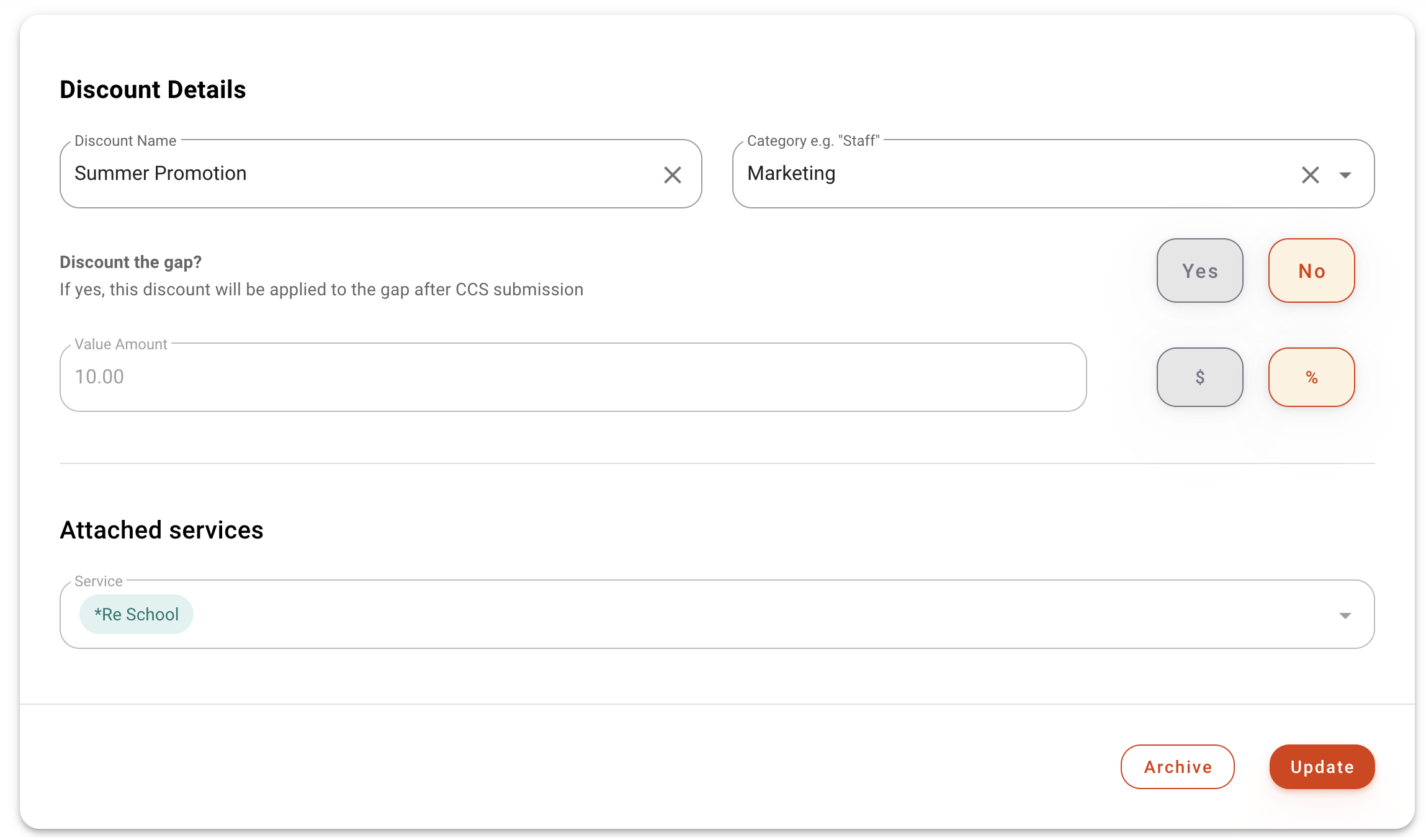Switch value type to dollar amount

1199,377
